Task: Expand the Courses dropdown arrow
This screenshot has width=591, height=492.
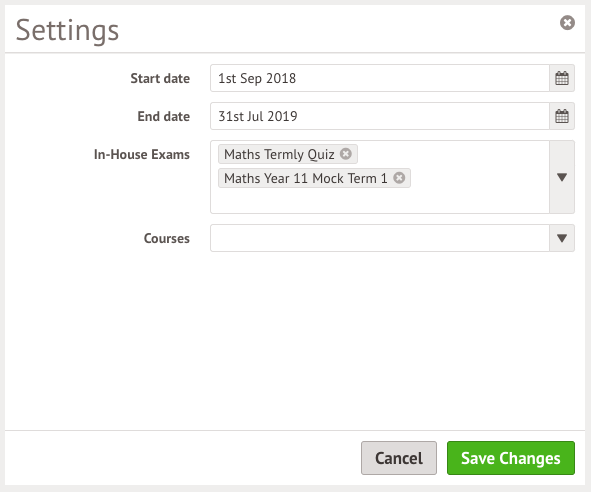Action: click(x=562, y=238)
